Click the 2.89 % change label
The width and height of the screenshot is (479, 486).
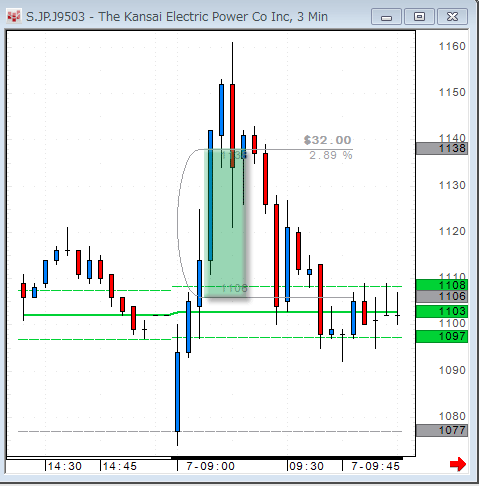(331, 155)
